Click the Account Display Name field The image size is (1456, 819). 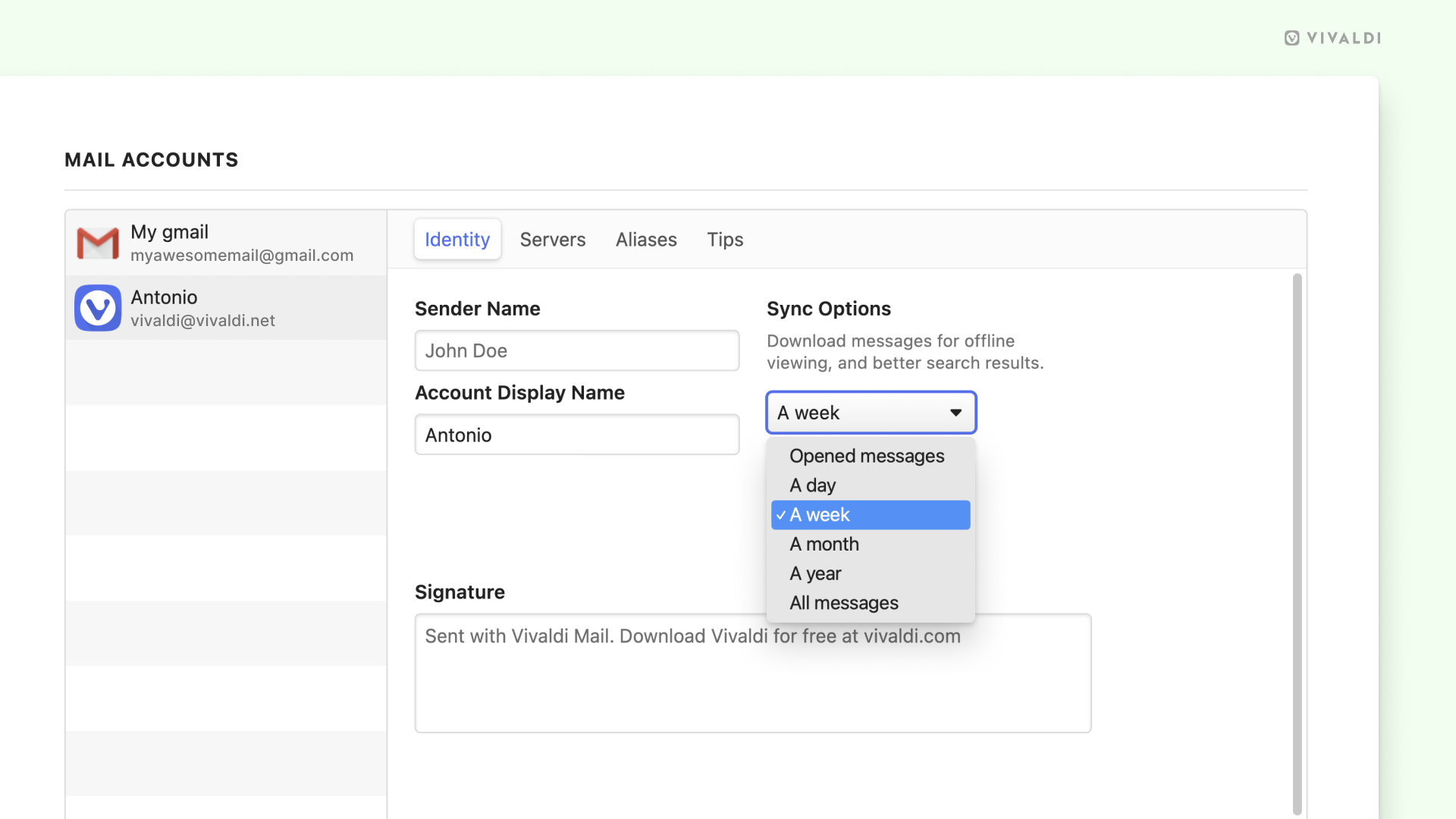(579, 434)
